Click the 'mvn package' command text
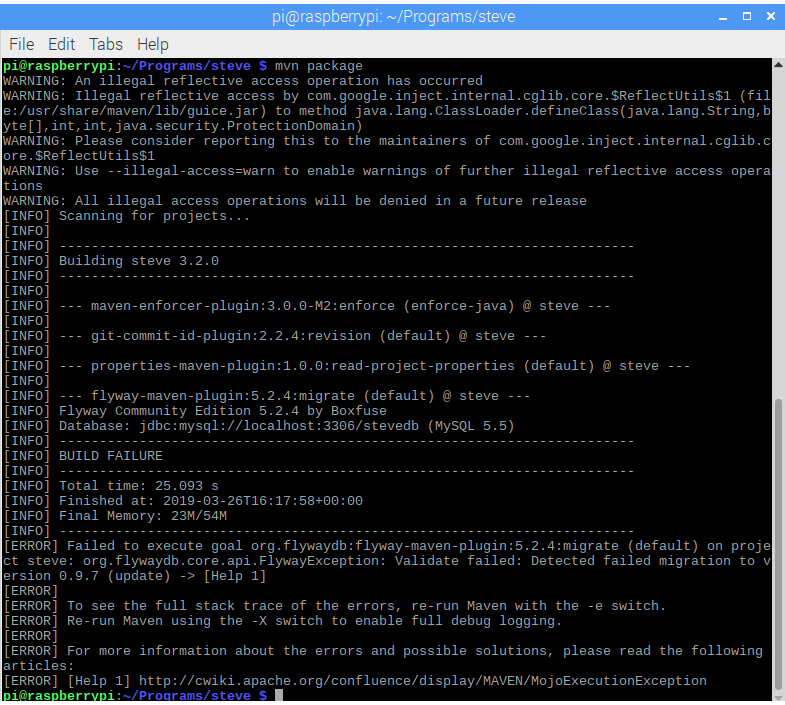This screenshot has width=785, height=705. [318, 66]
